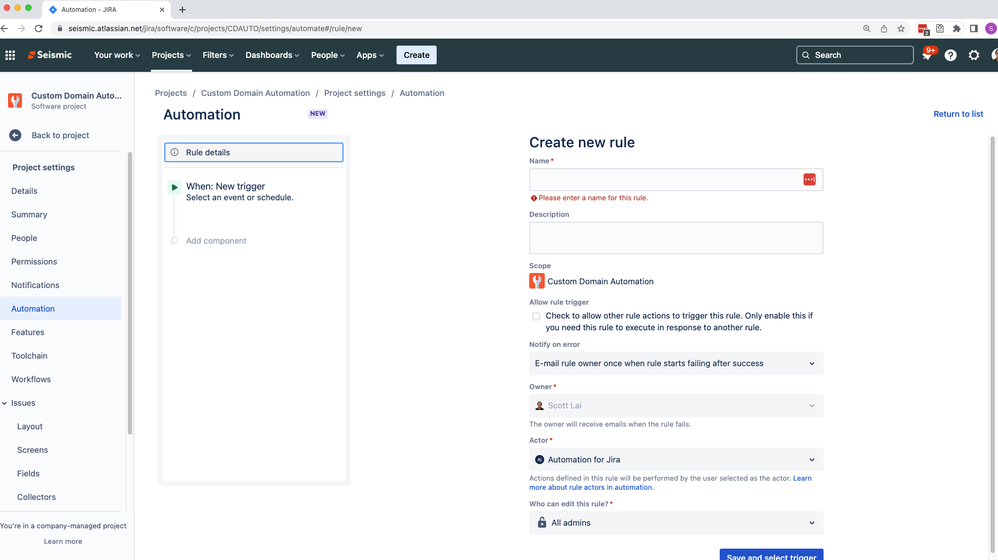Open the Your work dropdown menu

116,55
